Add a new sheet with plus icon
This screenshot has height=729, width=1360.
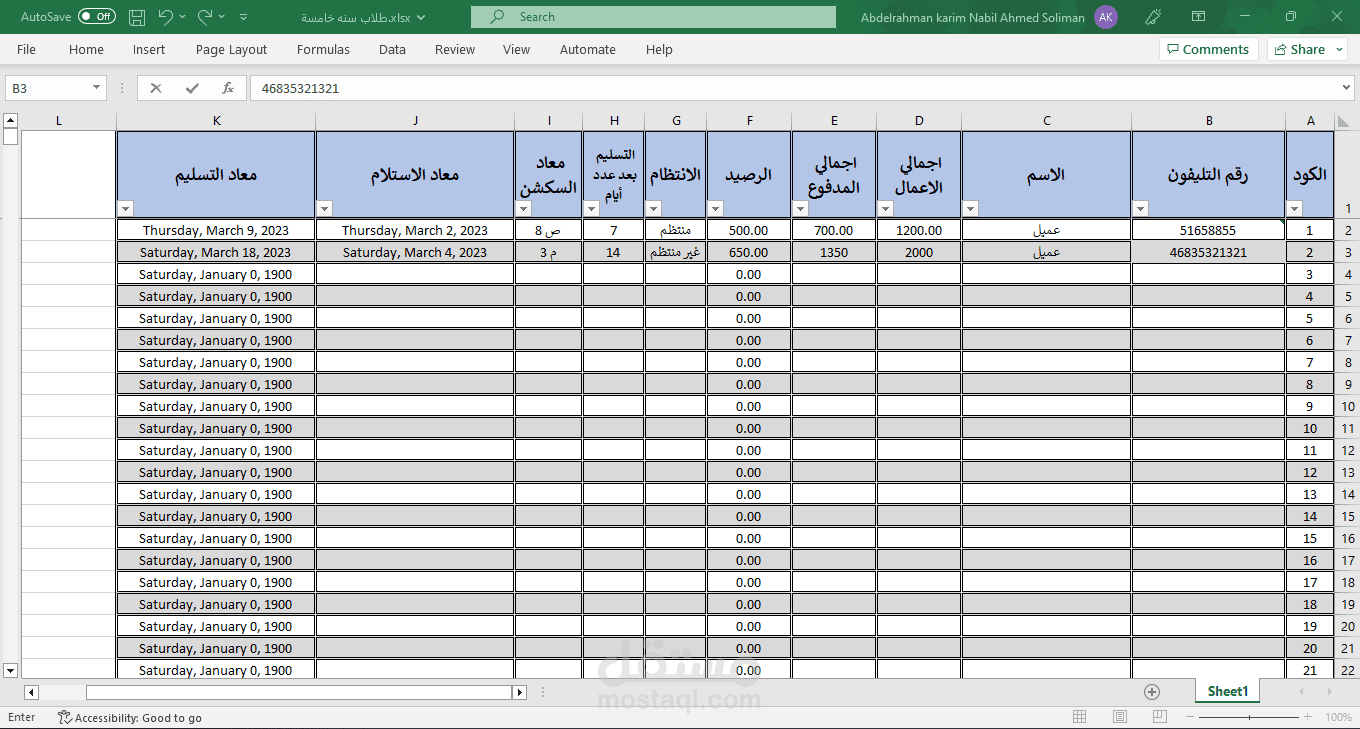1152,692
